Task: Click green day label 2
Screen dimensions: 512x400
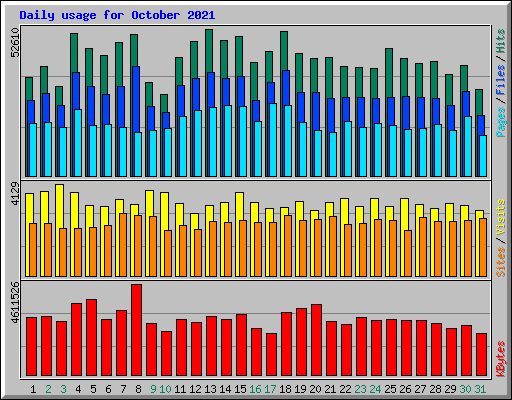Action: (48, 389)
